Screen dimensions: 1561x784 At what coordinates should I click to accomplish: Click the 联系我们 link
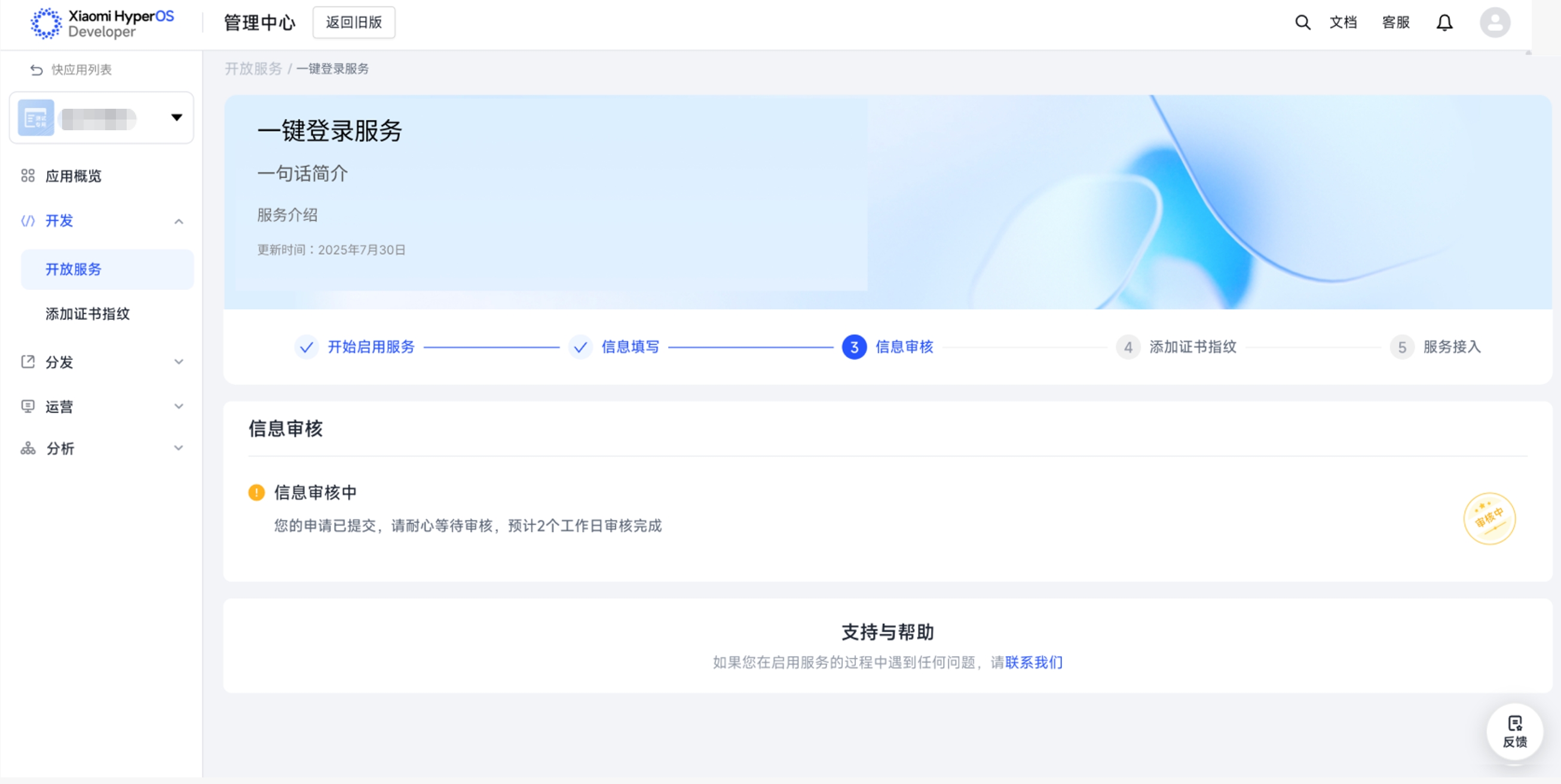coord(1033,662)
